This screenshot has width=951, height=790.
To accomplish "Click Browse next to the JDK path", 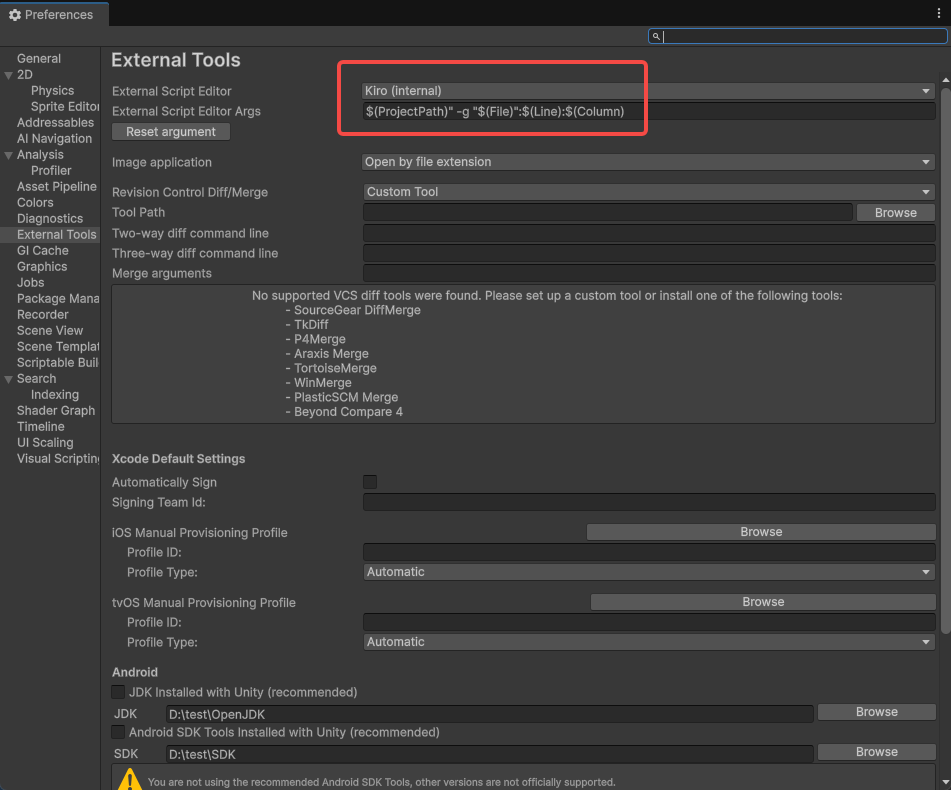I will (876, 712).
